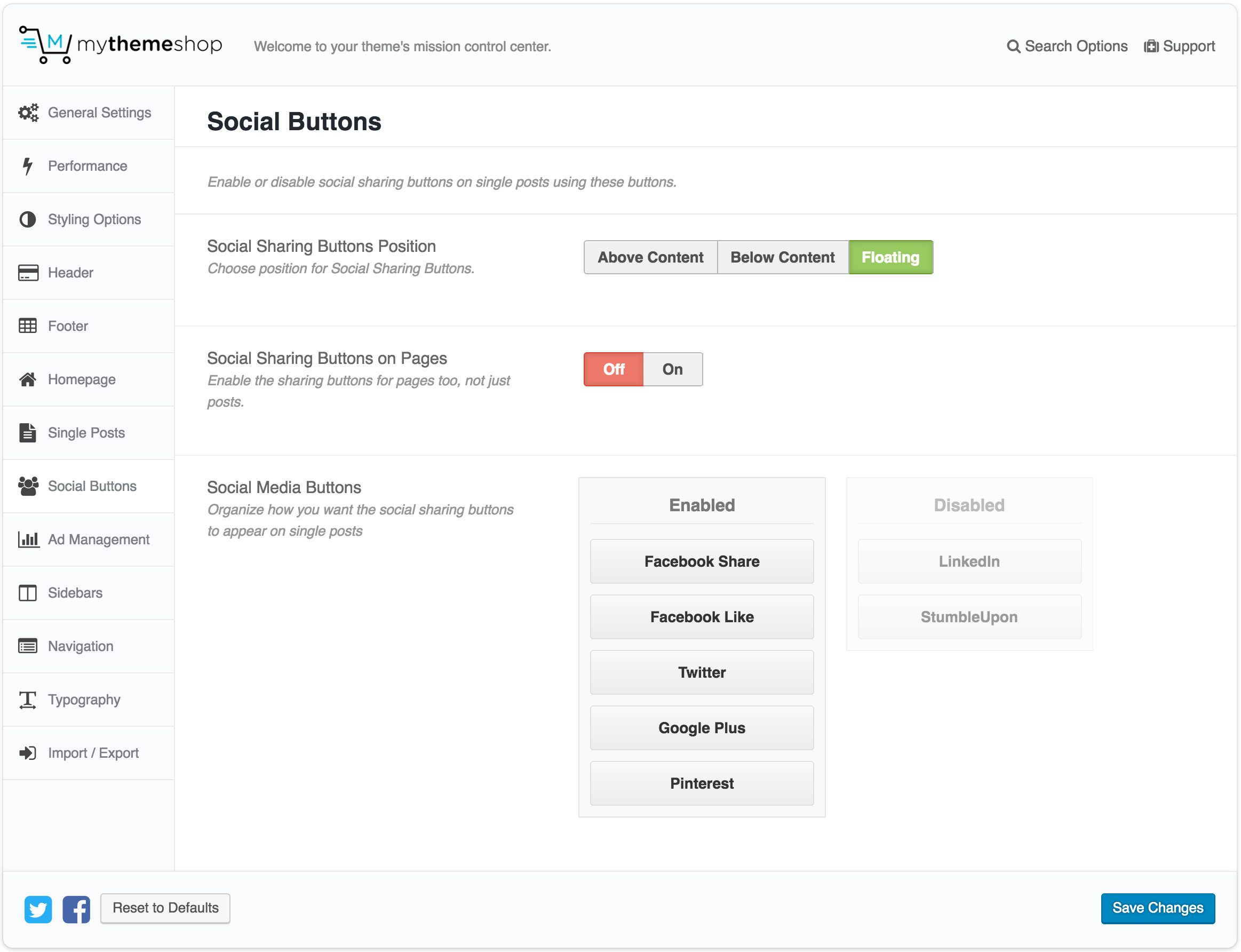1241x952 pixels.
Task: Switch to Homepage tab
Action: point(89,379)
